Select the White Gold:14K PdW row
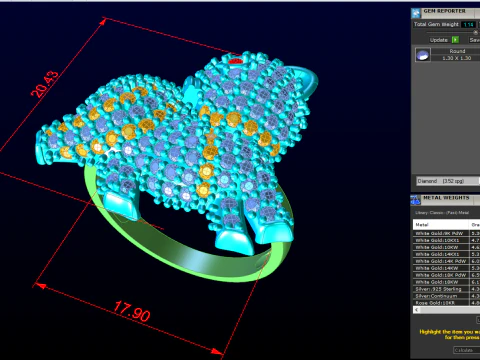 point(446,261)
